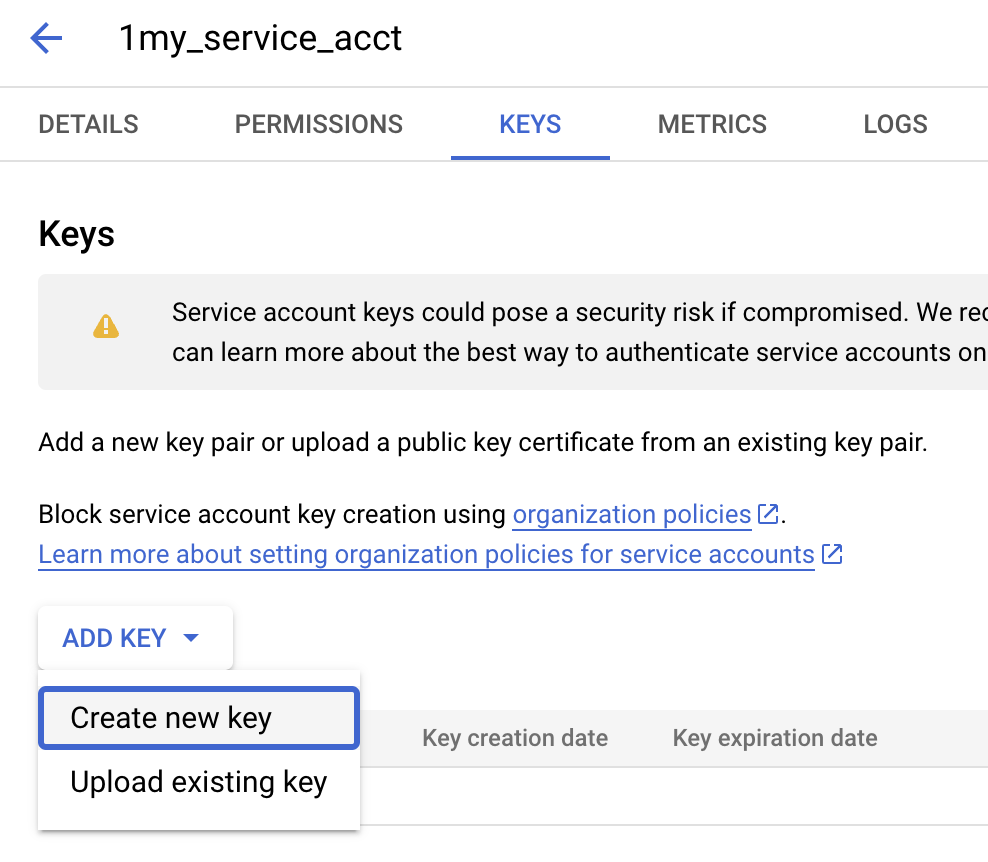
Task: Open the ADD KEY button
Action: 135,638
